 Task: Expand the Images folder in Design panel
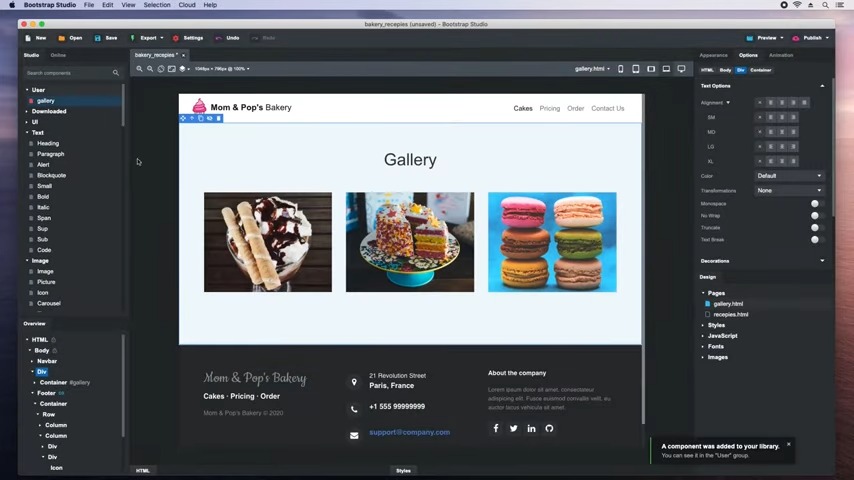click(x=703, y=357)
